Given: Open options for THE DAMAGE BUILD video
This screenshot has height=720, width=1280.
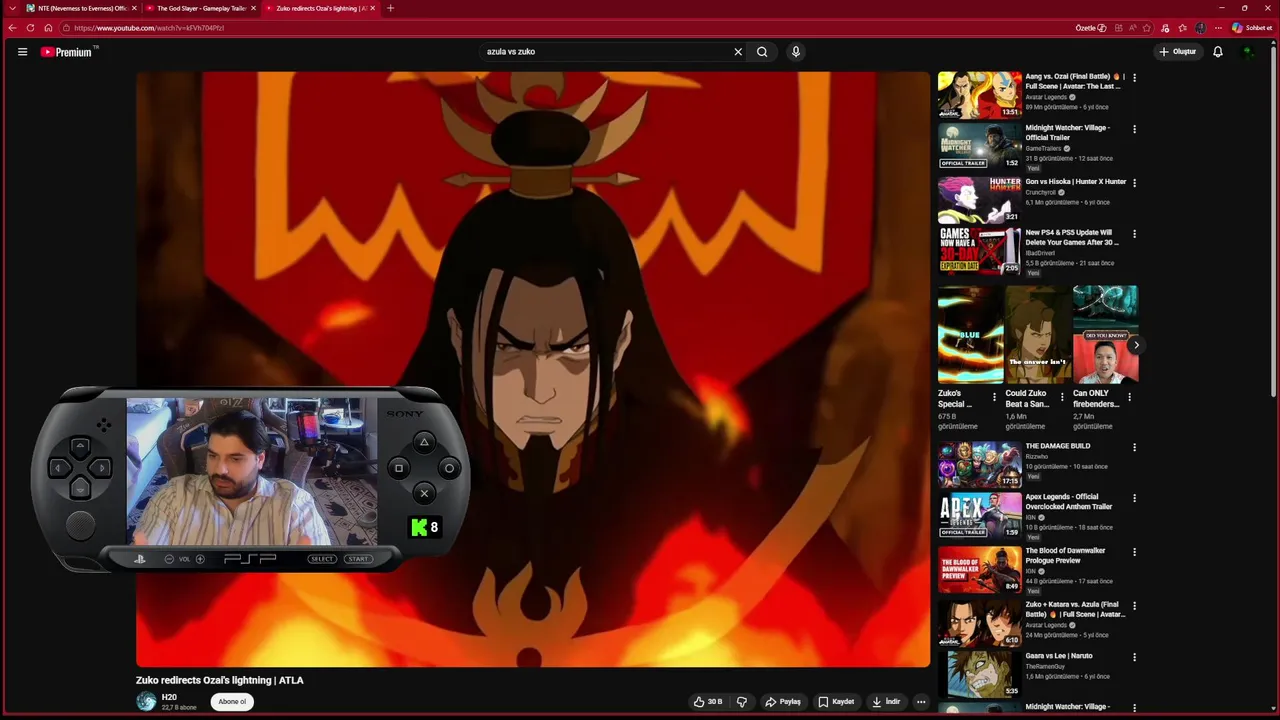Looking at the screenshot, I should point(1134,447).
